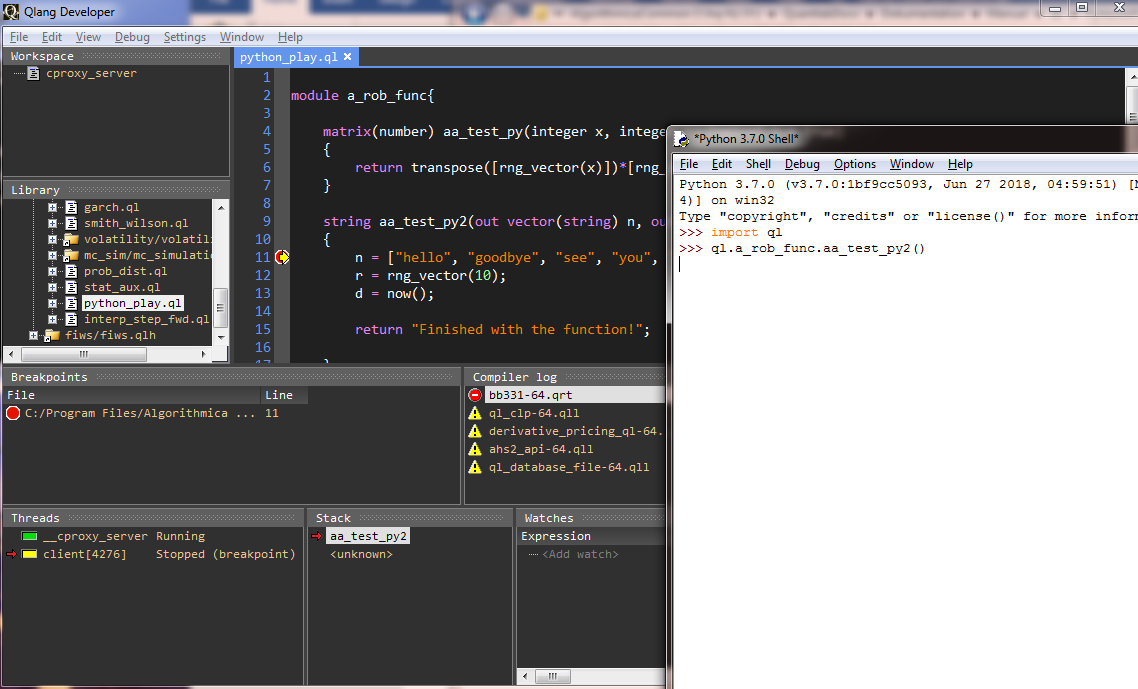Click the File column header in Breakpoints
1138x689 pixels.
point(132,395)
